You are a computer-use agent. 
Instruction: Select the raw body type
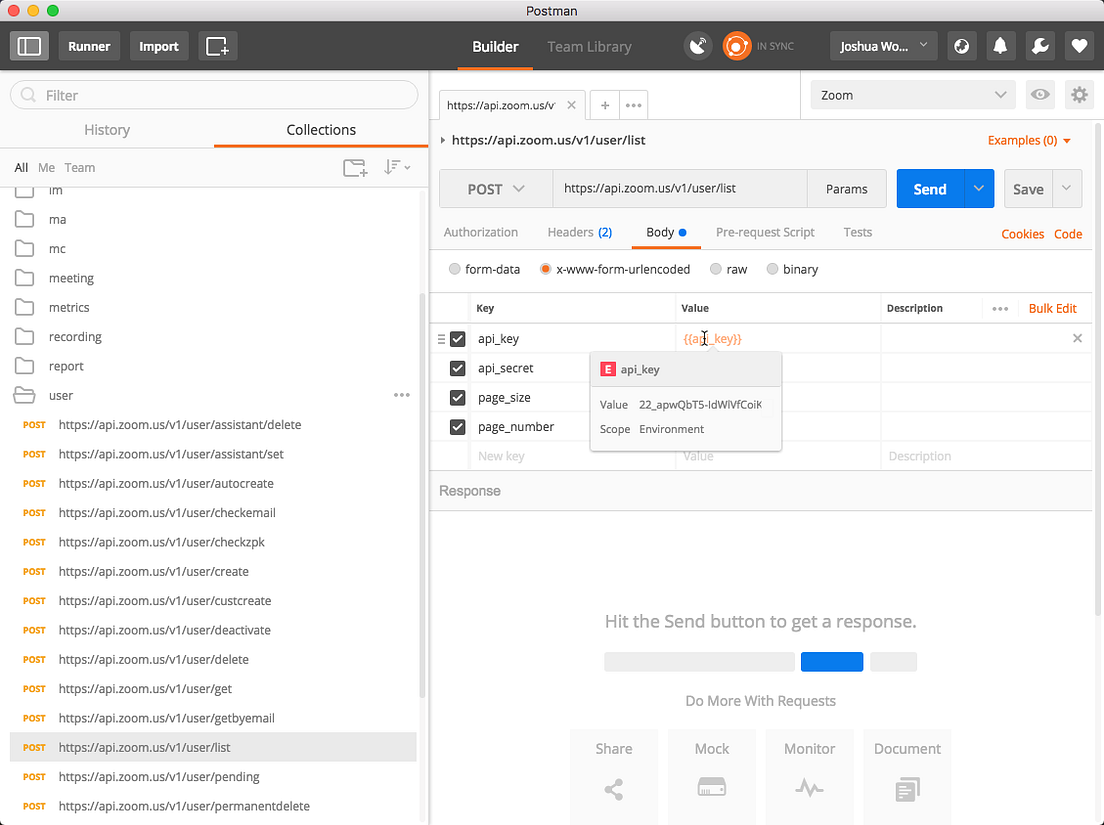pyautogui.click(x=716, y=269)
